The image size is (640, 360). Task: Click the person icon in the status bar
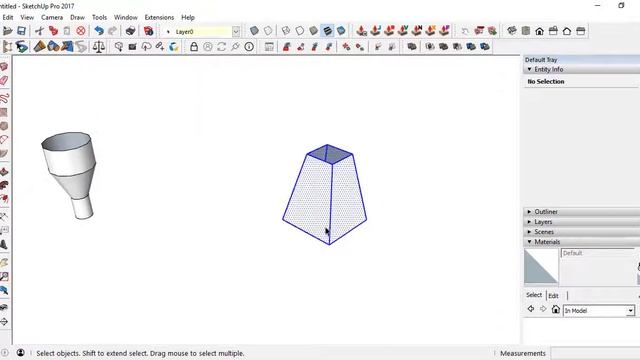coord(20,353)
